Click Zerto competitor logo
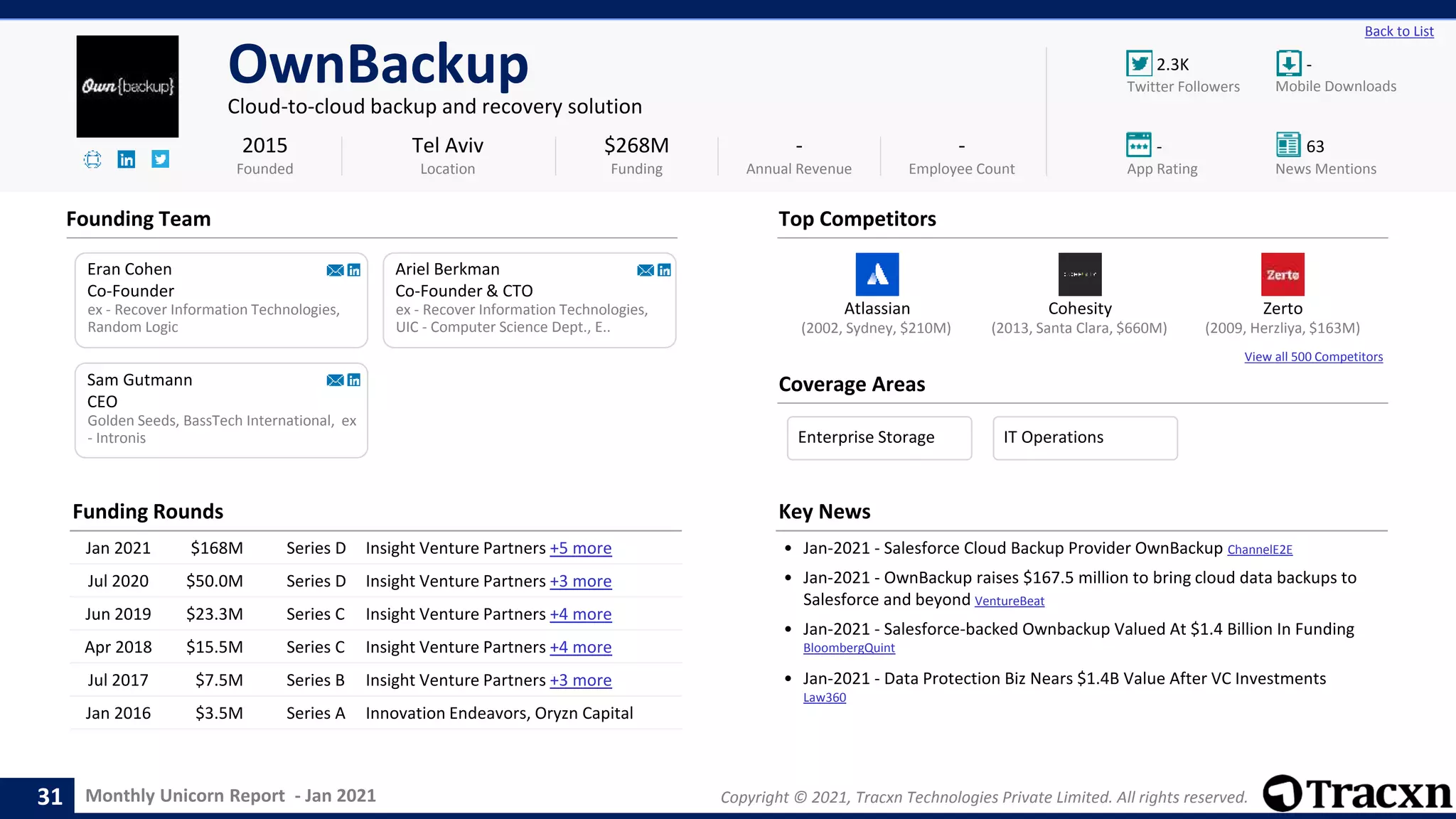The height and width of the screenshot is (819, 1456). [1283, 274]
